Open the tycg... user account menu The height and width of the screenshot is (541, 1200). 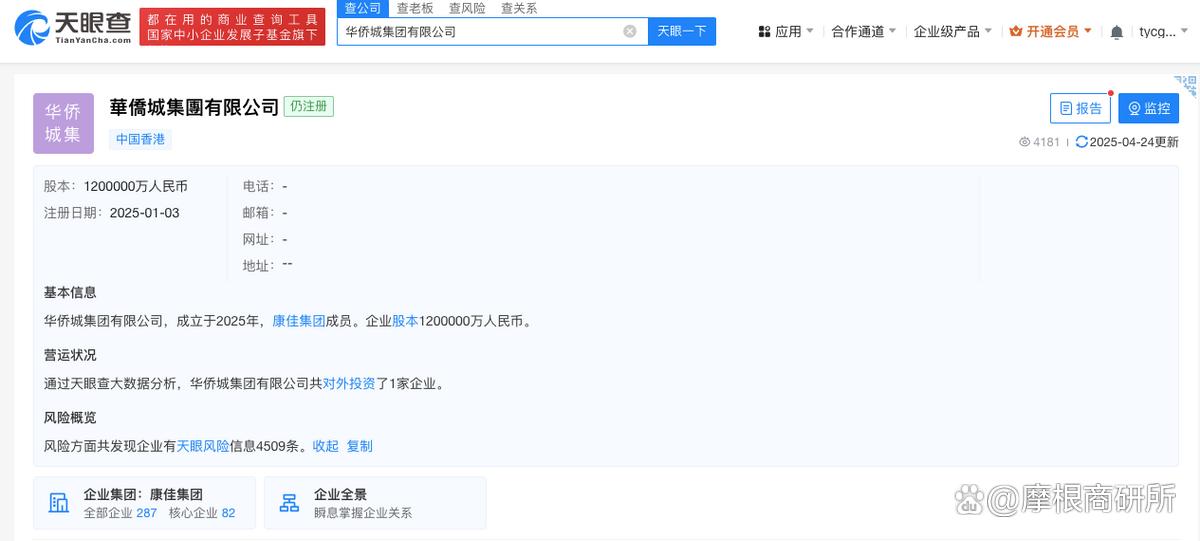tap(1164, 32)
